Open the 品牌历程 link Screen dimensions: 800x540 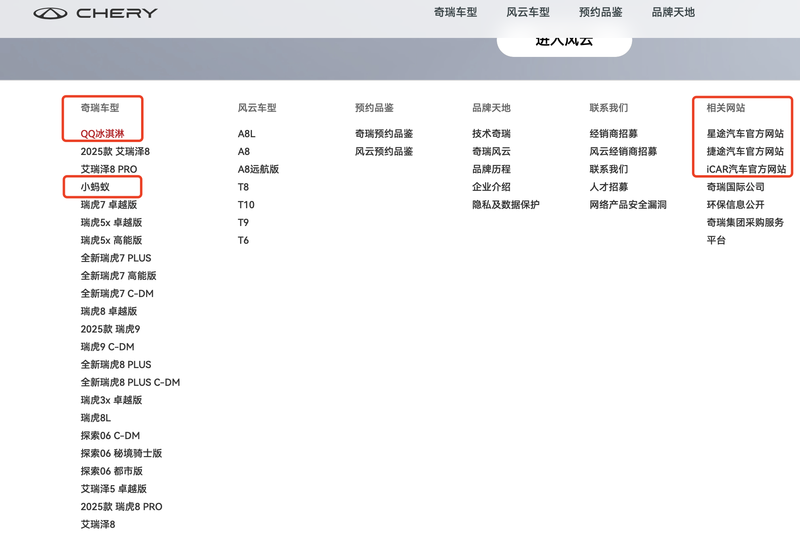click(x=491, y=169)
